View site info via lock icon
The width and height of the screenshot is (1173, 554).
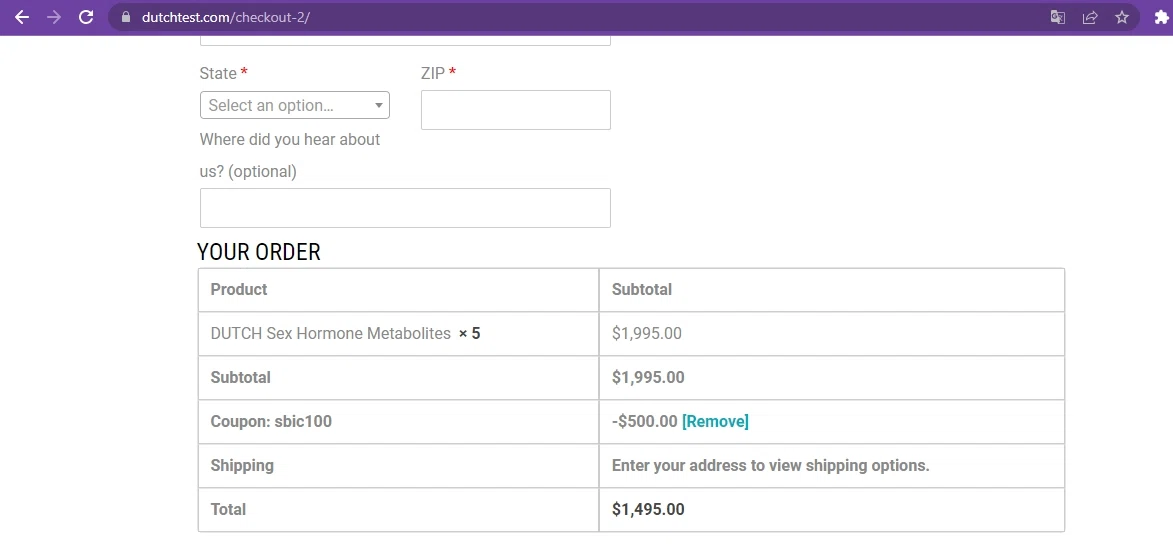pos(126,17)
